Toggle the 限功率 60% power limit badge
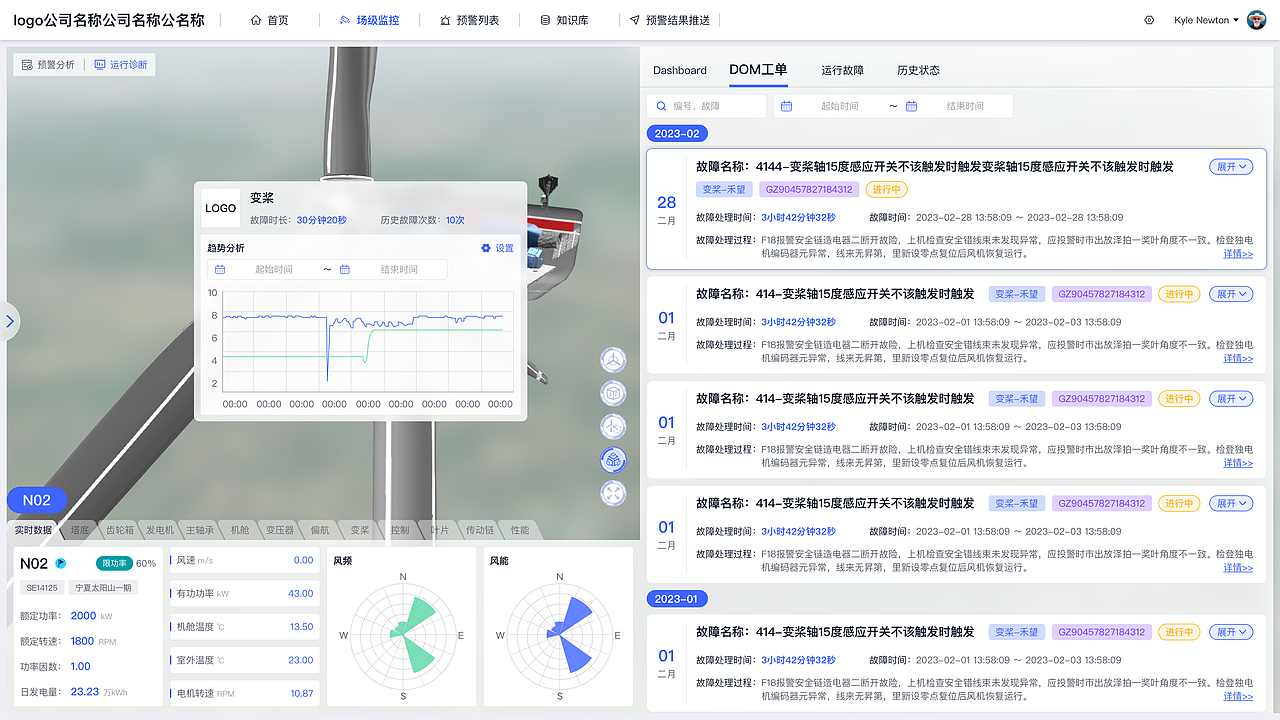The image size is (1280, 720). (113, 563)
